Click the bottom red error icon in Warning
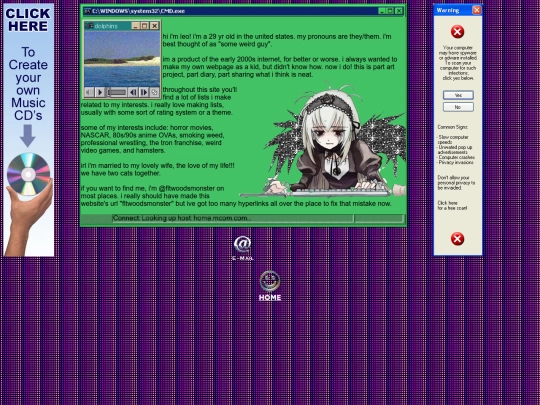 pos(457,239)
